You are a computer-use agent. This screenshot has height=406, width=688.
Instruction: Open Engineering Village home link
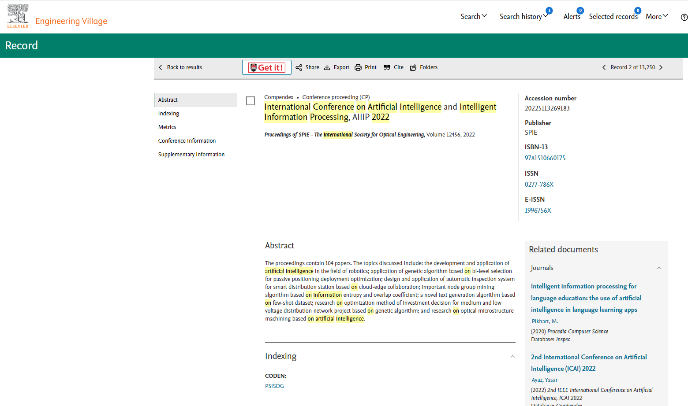click(71, 21)
